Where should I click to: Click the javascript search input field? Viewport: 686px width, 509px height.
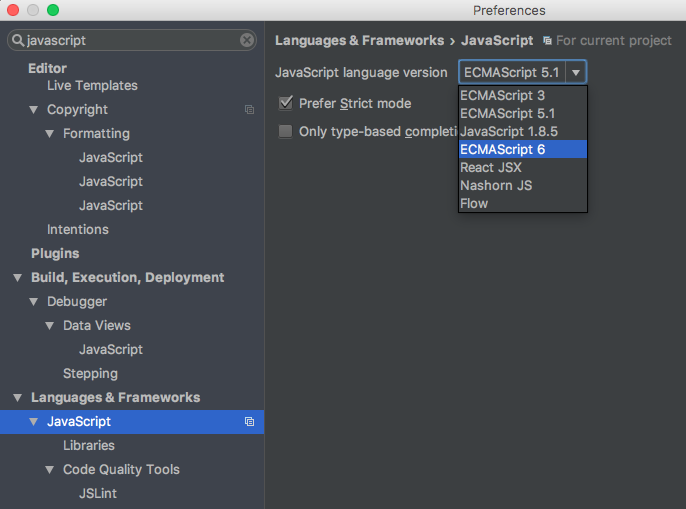130,41
